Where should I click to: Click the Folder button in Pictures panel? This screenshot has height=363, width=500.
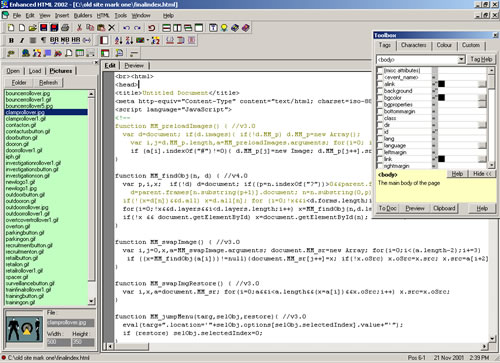(x=19, y=83)
